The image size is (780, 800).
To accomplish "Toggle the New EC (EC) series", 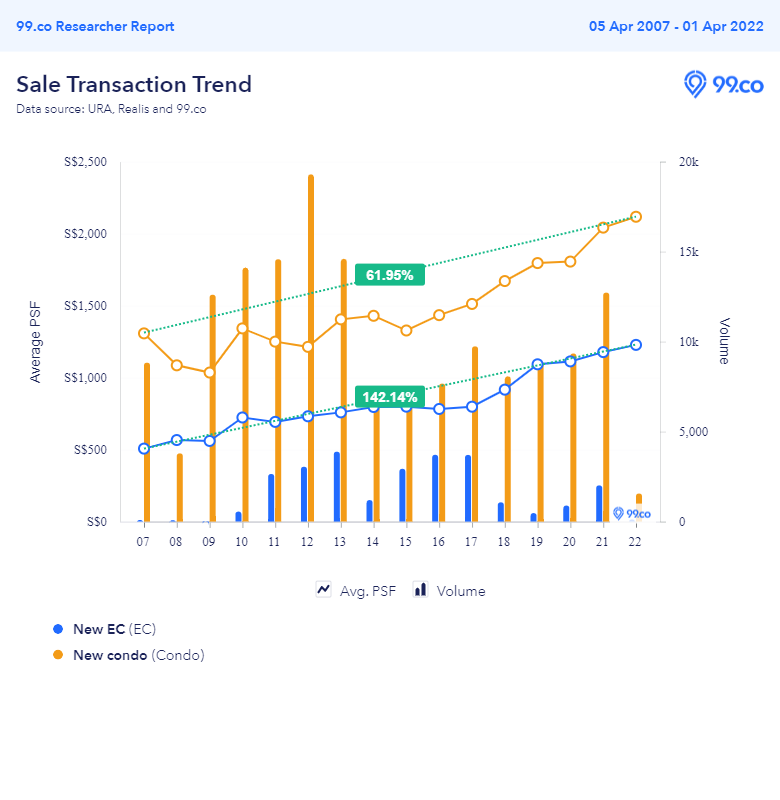I will pyautogui.click(x=114, y=629).
